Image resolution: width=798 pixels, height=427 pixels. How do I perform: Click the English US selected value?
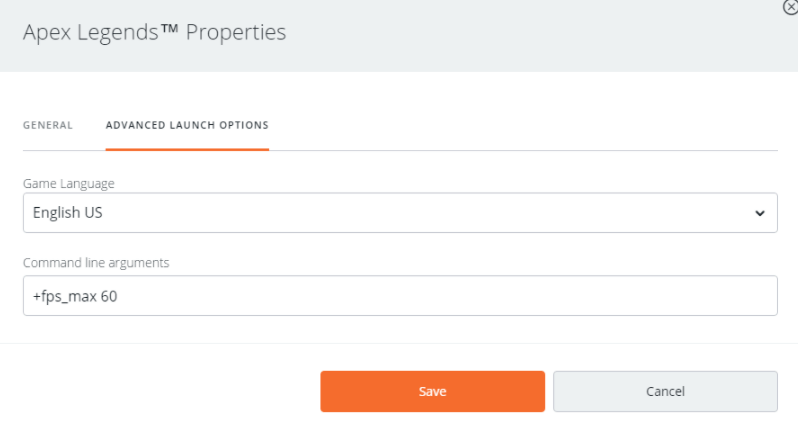[68, 213]
